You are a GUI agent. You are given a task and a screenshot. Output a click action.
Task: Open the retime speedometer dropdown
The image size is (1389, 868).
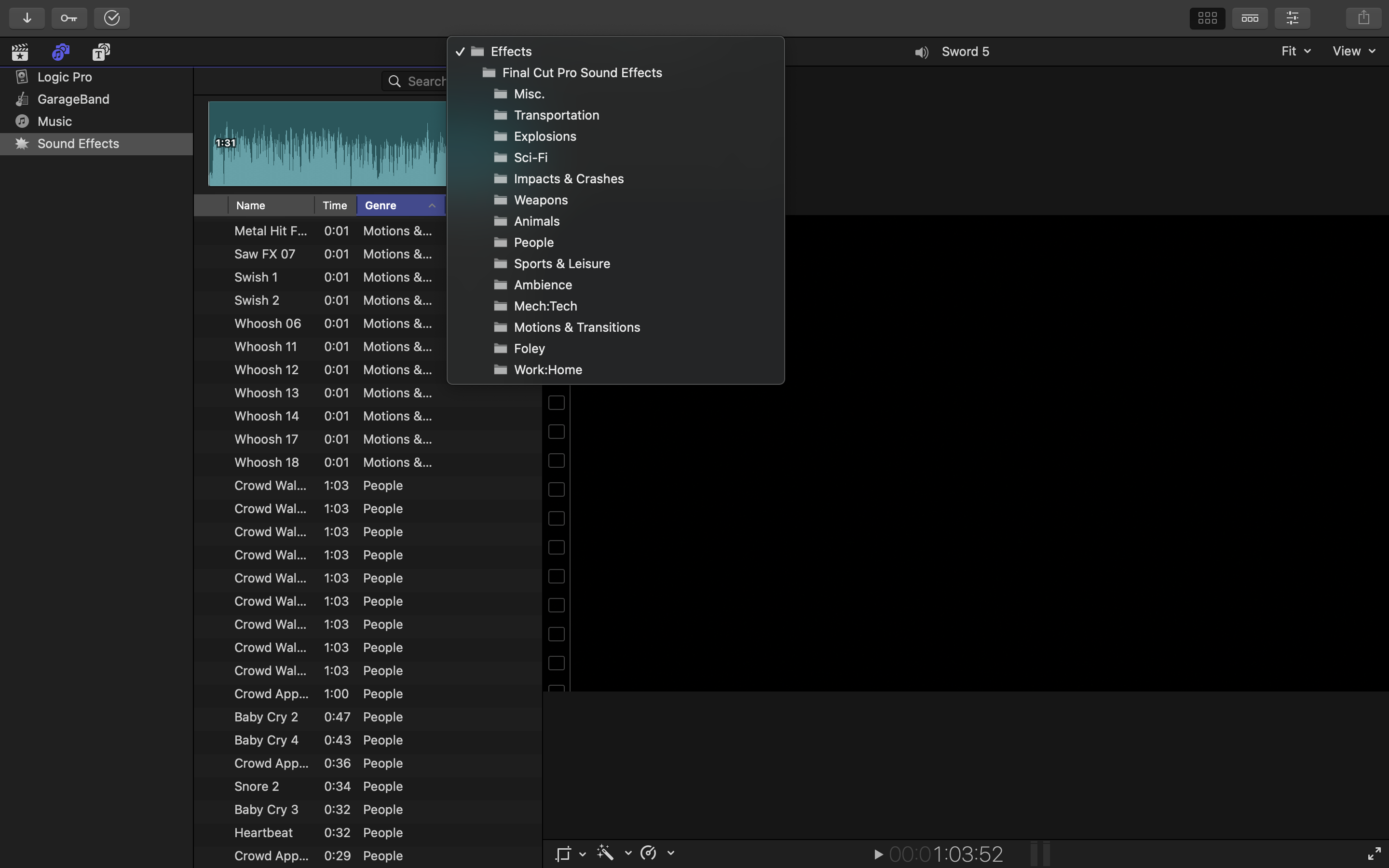click(650, 853)
